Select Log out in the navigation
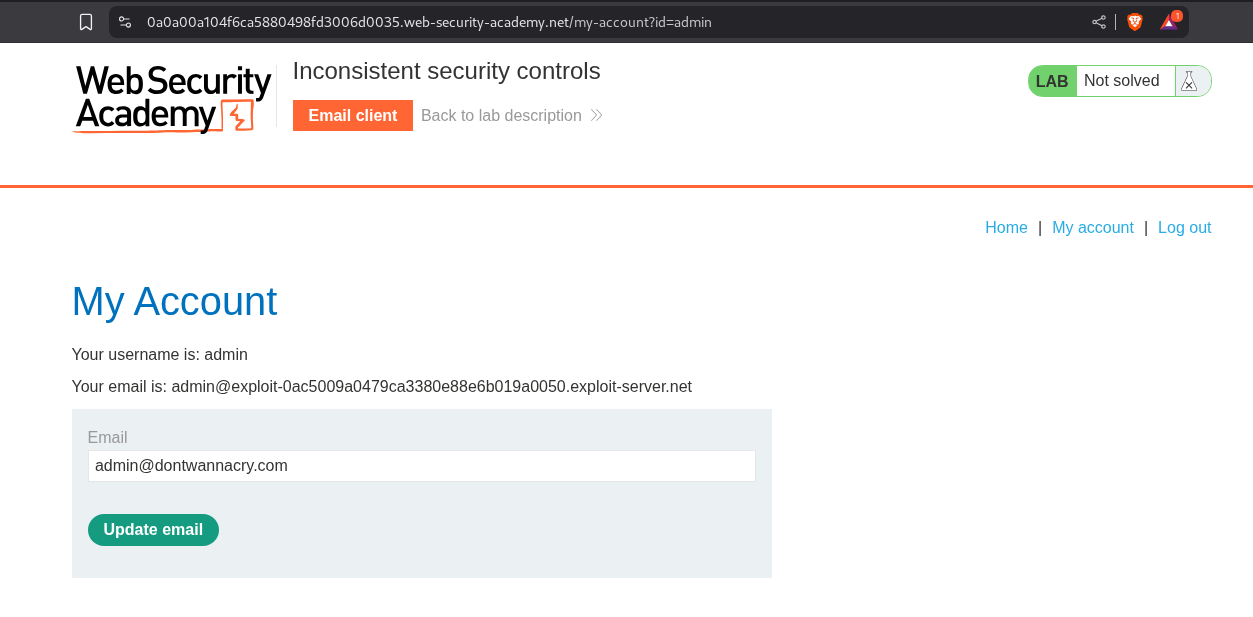 (1184, 227)
